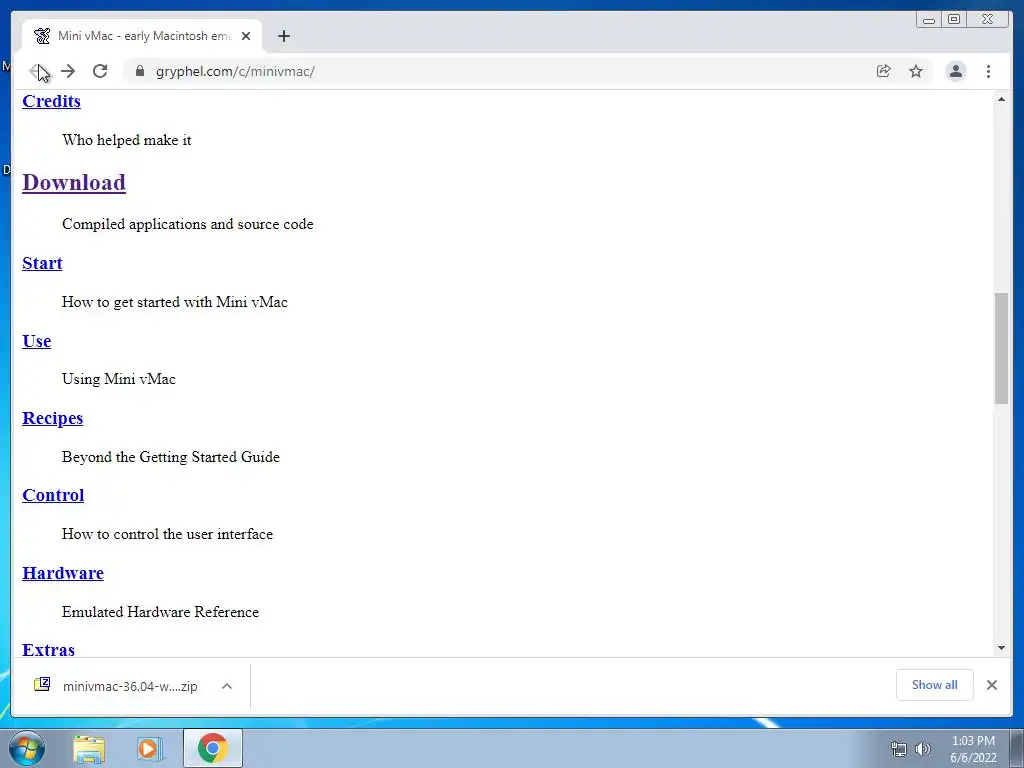The width and height of the screenshot is (1024, 768).
Task: Dismiss the downloads bar
Action: pyautogui.click(x=992, y=685)
